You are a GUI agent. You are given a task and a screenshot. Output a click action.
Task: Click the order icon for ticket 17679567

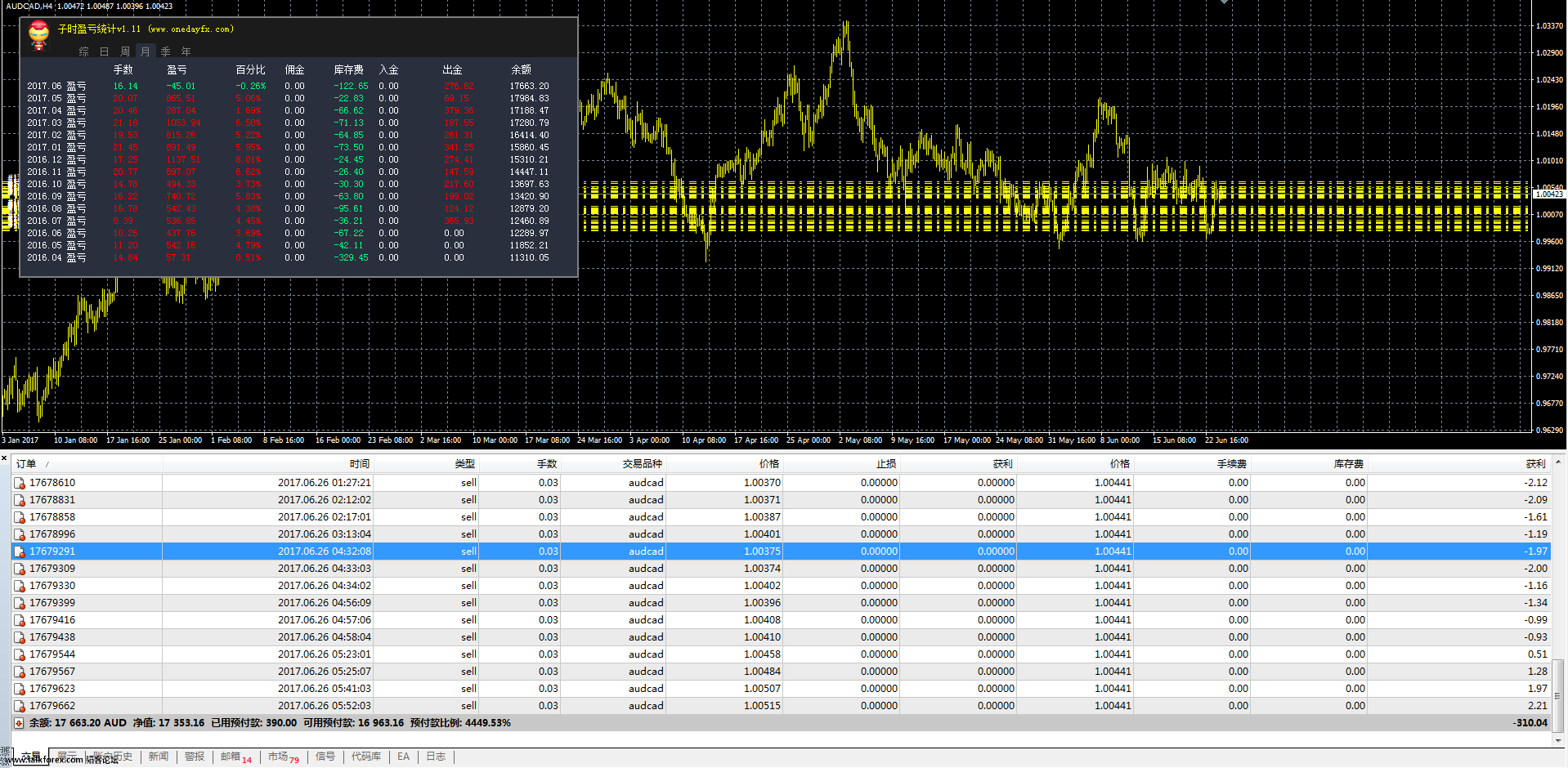(20, 672)
